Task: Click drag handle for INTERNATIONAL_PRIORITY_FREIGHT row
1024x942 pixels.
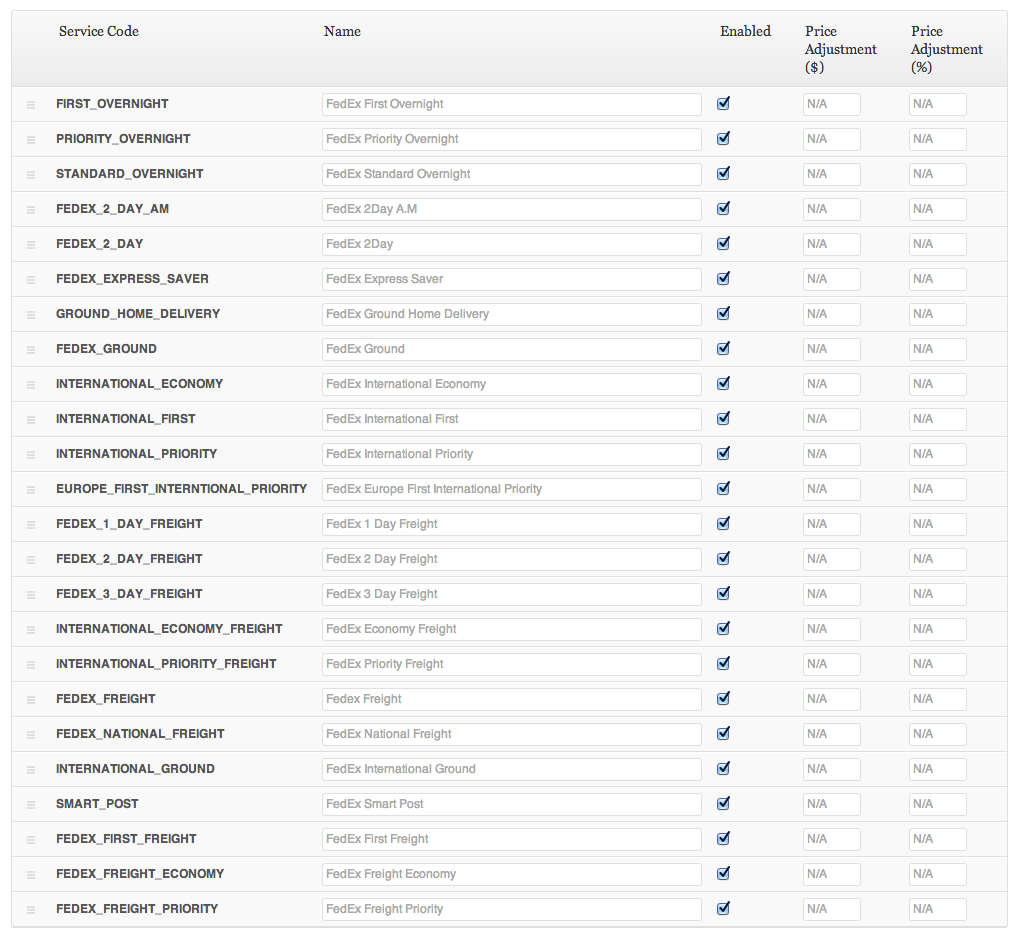Action: tap(31, 665)
